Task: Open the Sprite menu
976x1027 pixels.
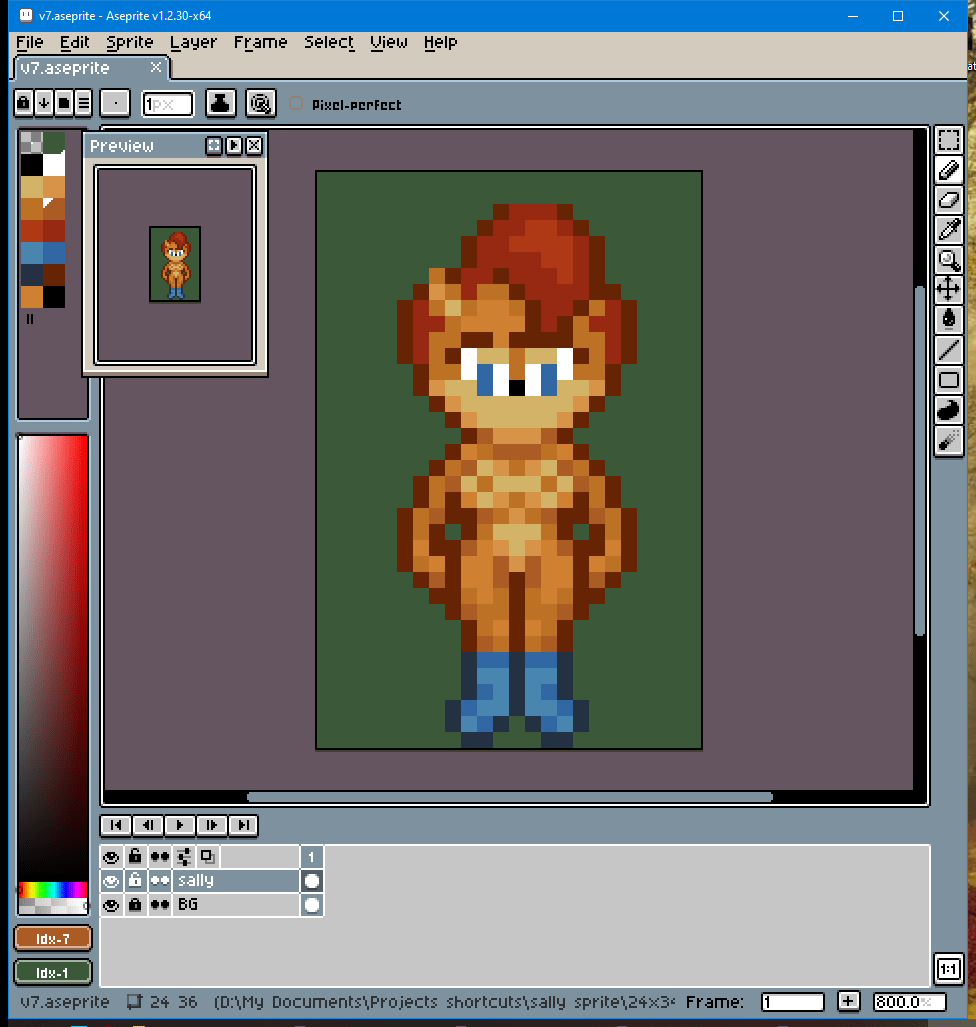Action: (x=130, y=42)
